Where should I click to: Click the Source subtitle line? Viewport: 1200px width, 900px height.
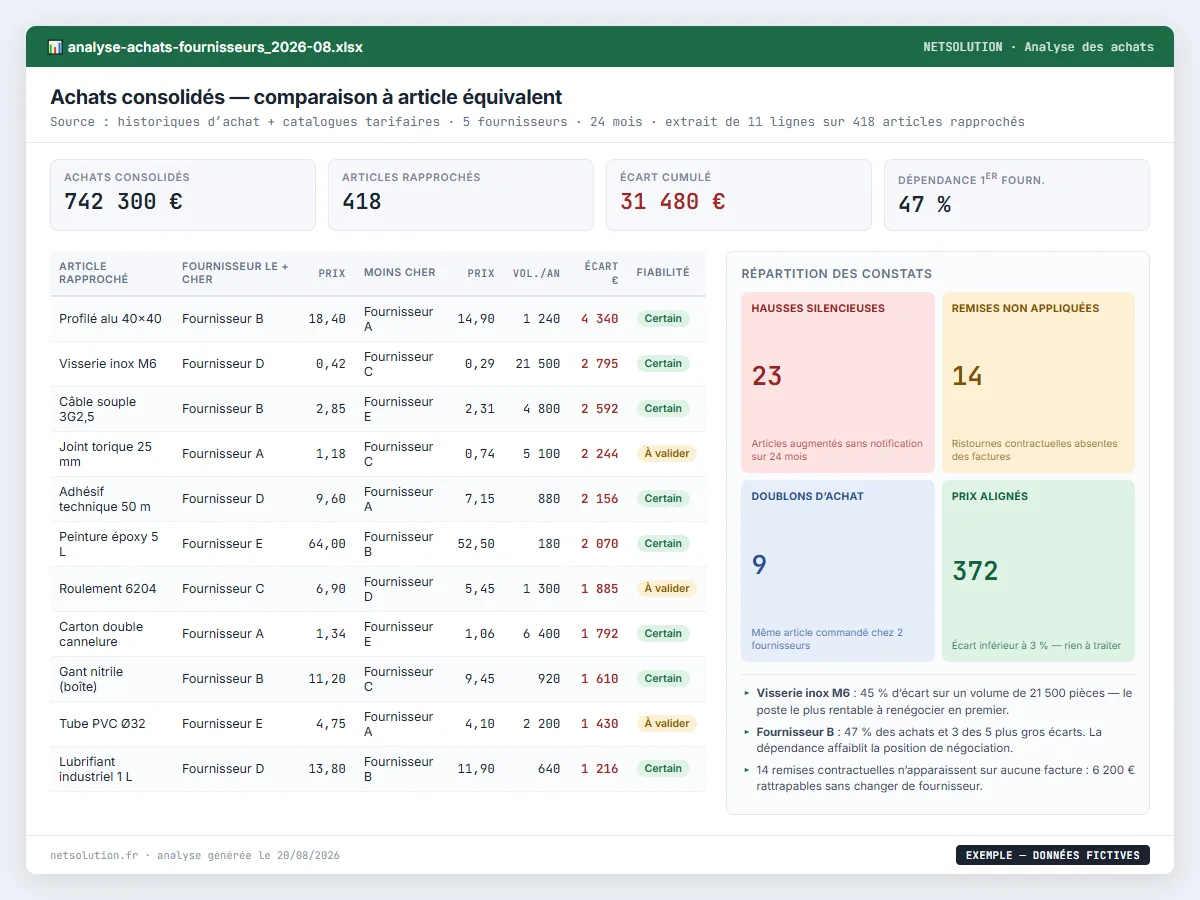point(537,122)
